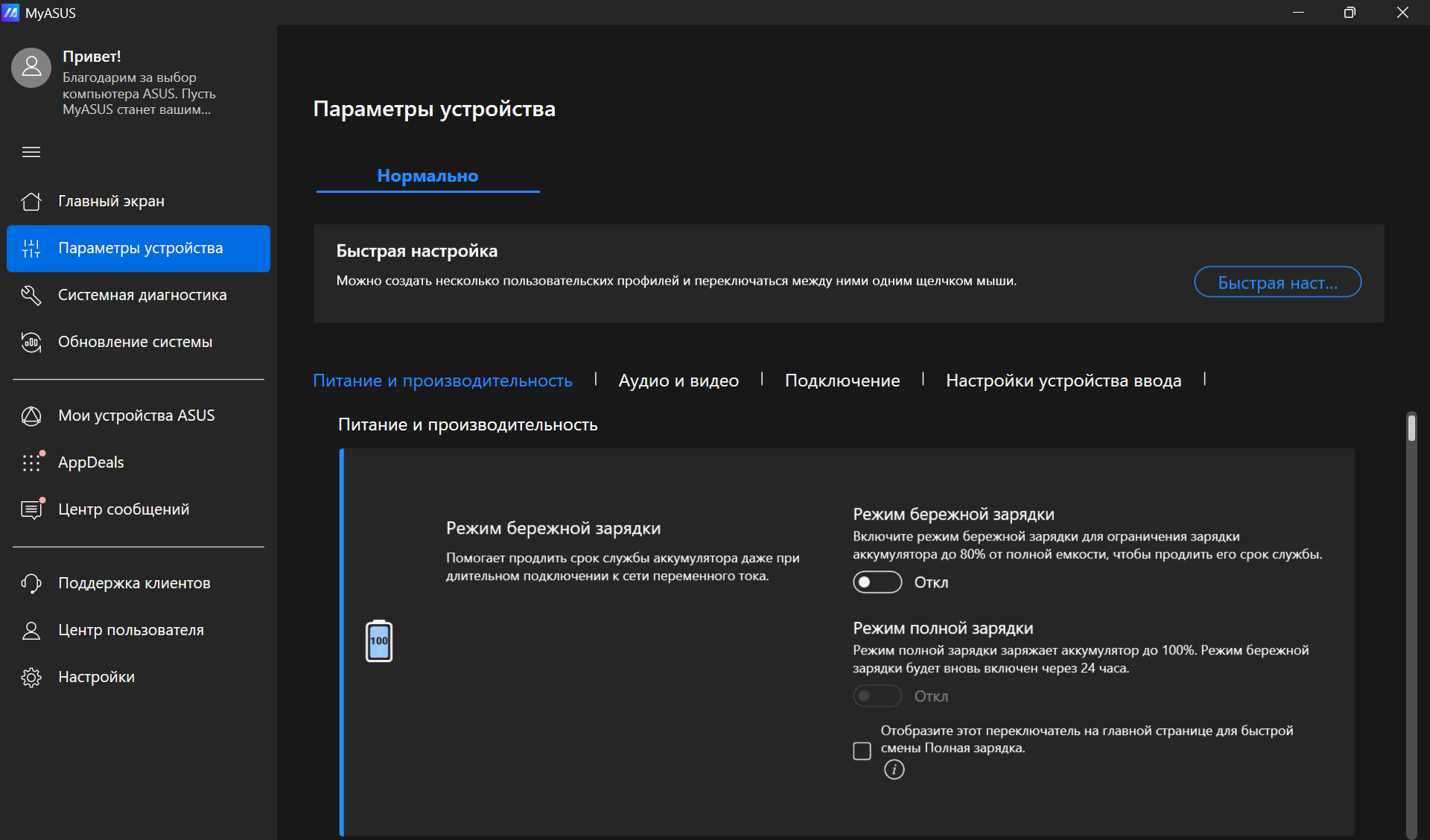Image resolution: width=1430 pixels, height=840 pixels.
Task: Enable Режим бережной зарядки toggle
Action: click(x=877, y=582)
